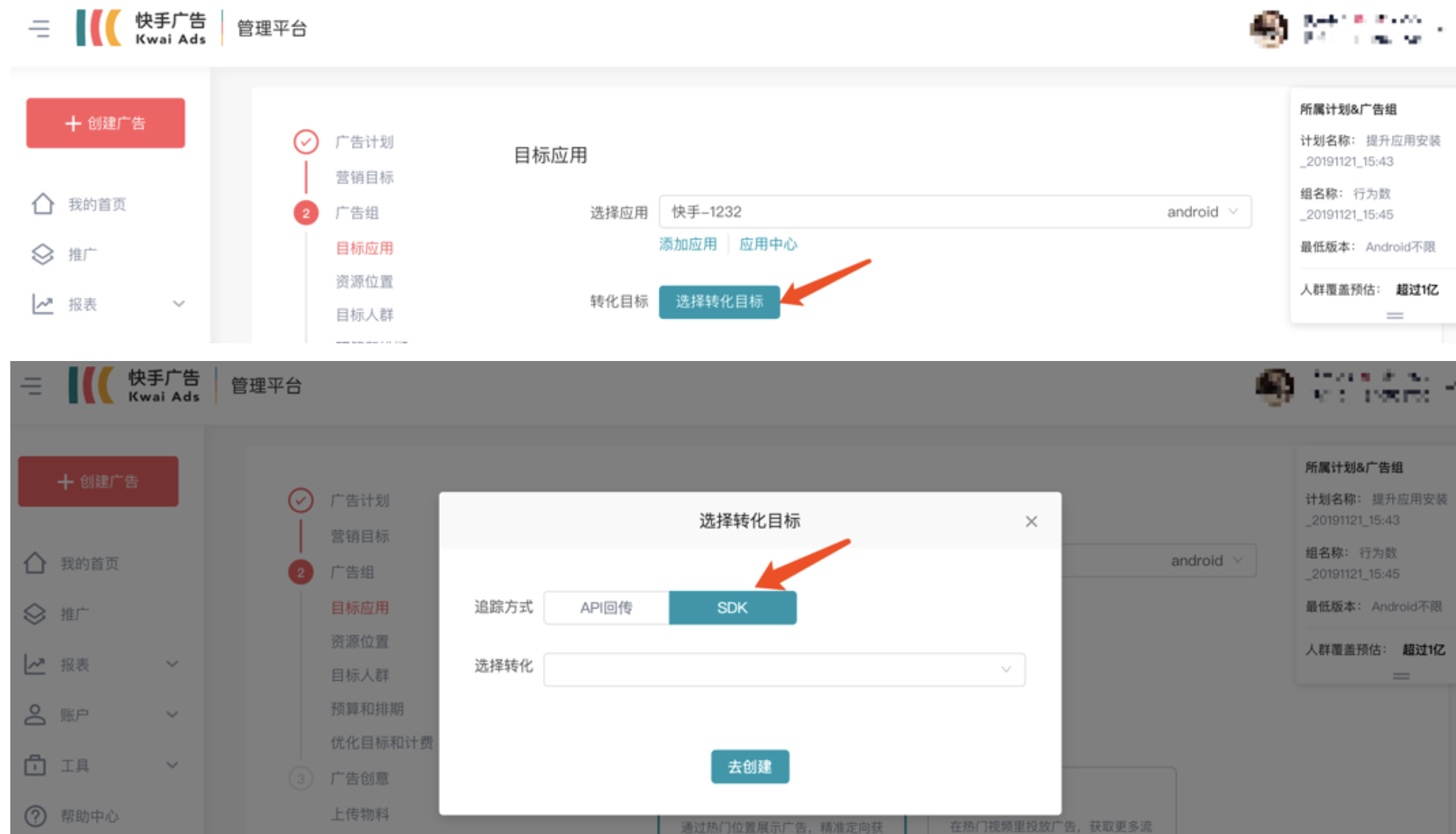Select 营销目标 step in top panel

[x=365, y=177]
